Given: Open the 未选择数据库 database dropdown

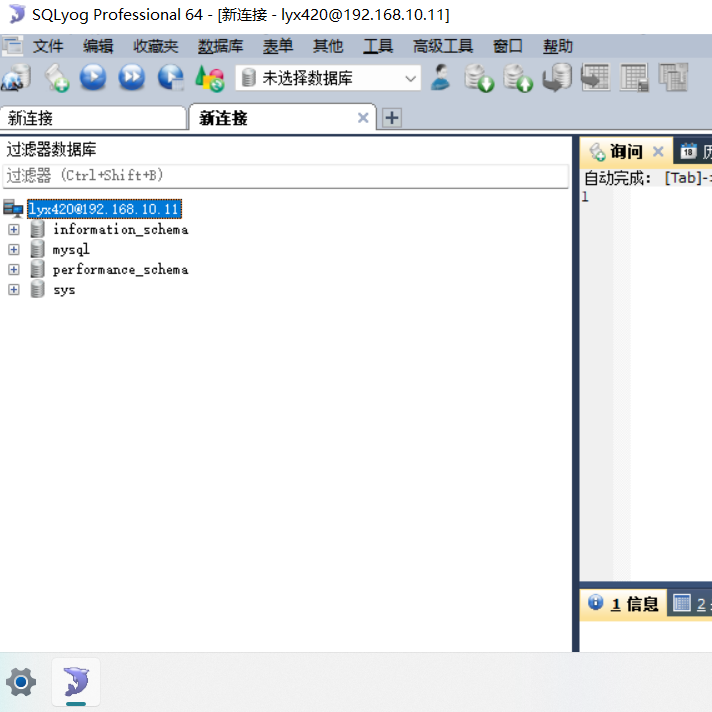Looking at the screenshot, I should tap(328, 78).
